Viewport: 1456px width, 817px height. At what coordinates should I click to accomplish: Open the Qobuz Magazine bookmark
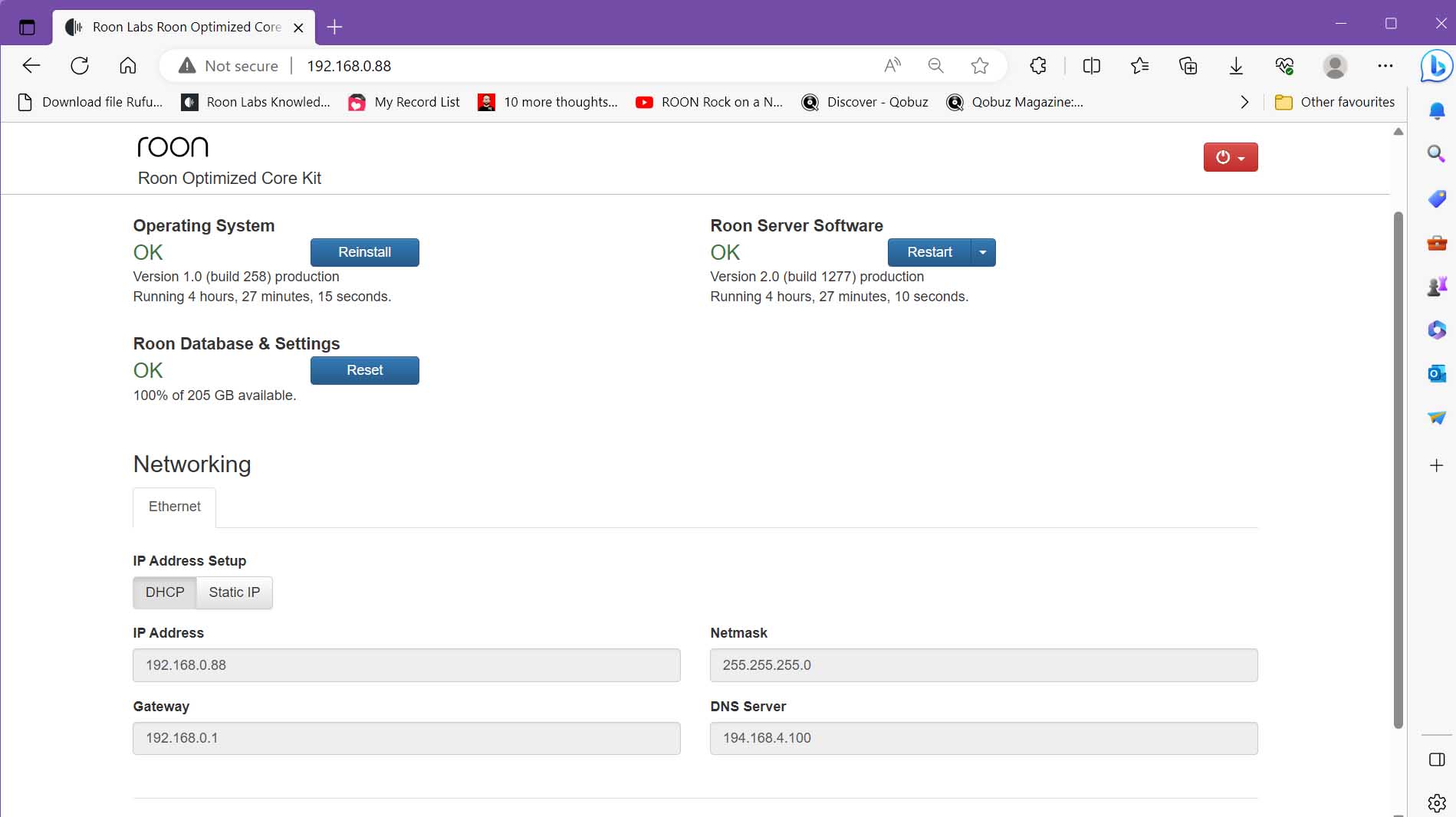(1015, 102)
